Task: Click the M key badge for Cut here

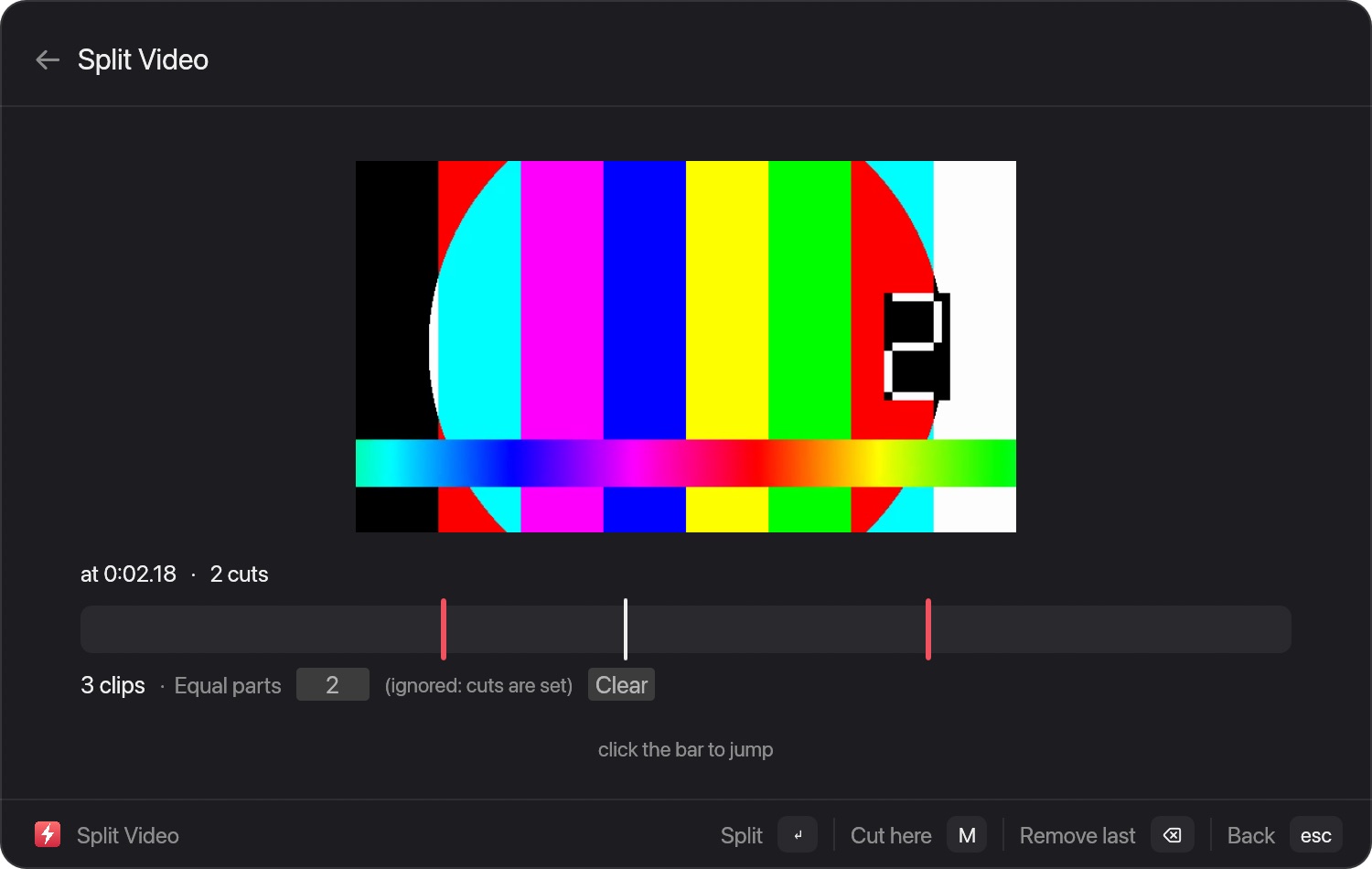Action: (967, 835)
